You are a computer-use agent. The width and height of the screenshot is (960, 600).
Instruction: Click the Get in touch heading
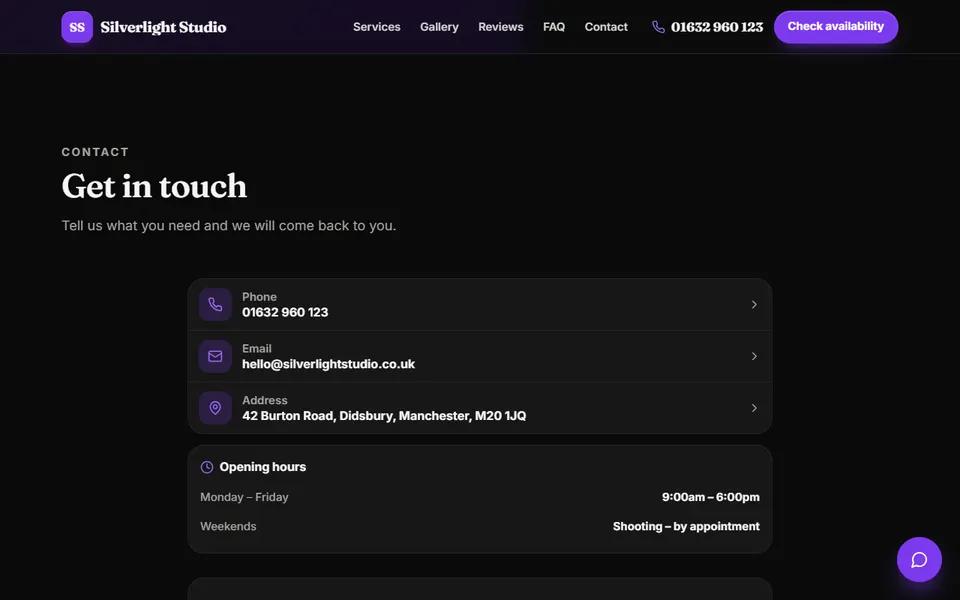coord(154,186)
